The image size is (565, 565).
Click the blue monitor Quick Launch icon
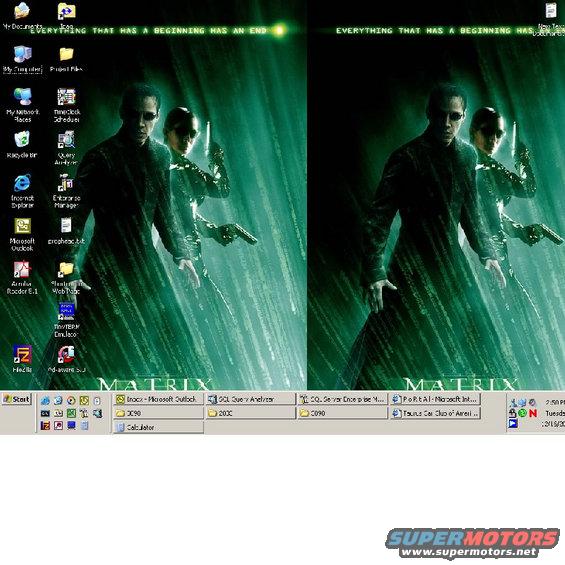point(71,426)
